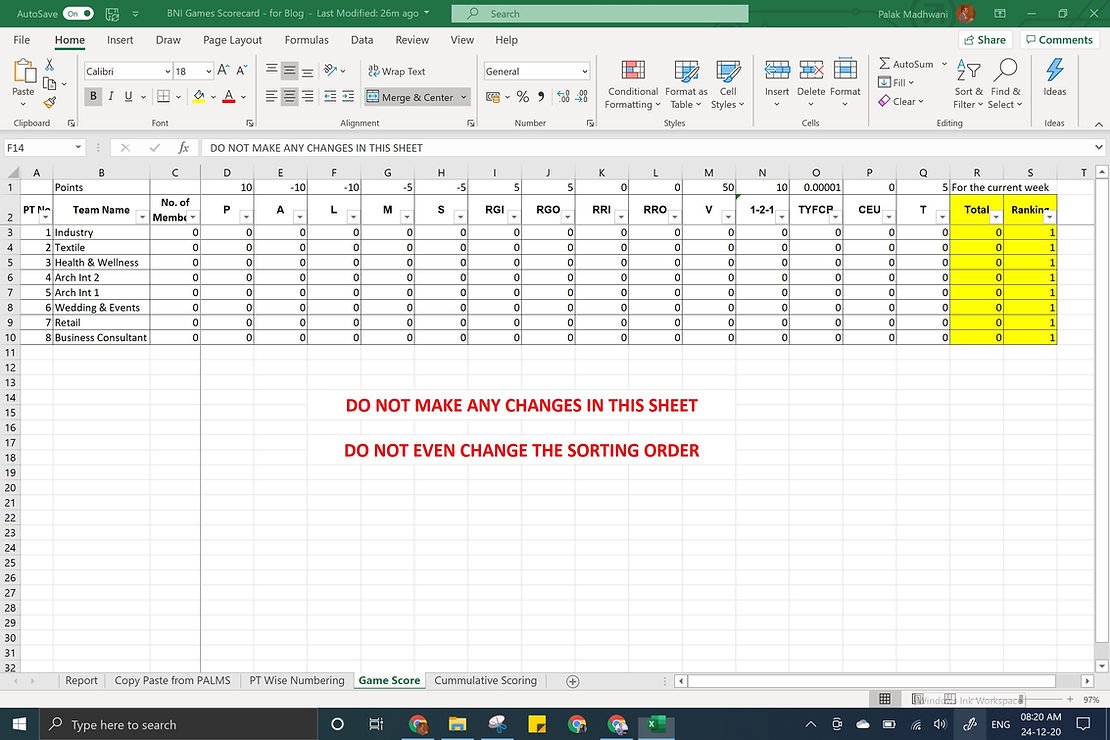Viewport: 1110px width, 740px height.
Task: Switch to the Cummulative Scoring sheet tab
Action: 485,681
